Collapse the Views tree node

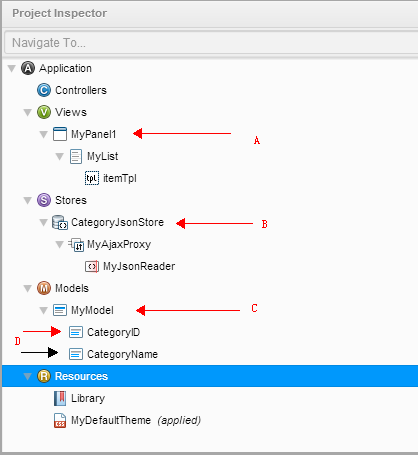tap(28, 113)
